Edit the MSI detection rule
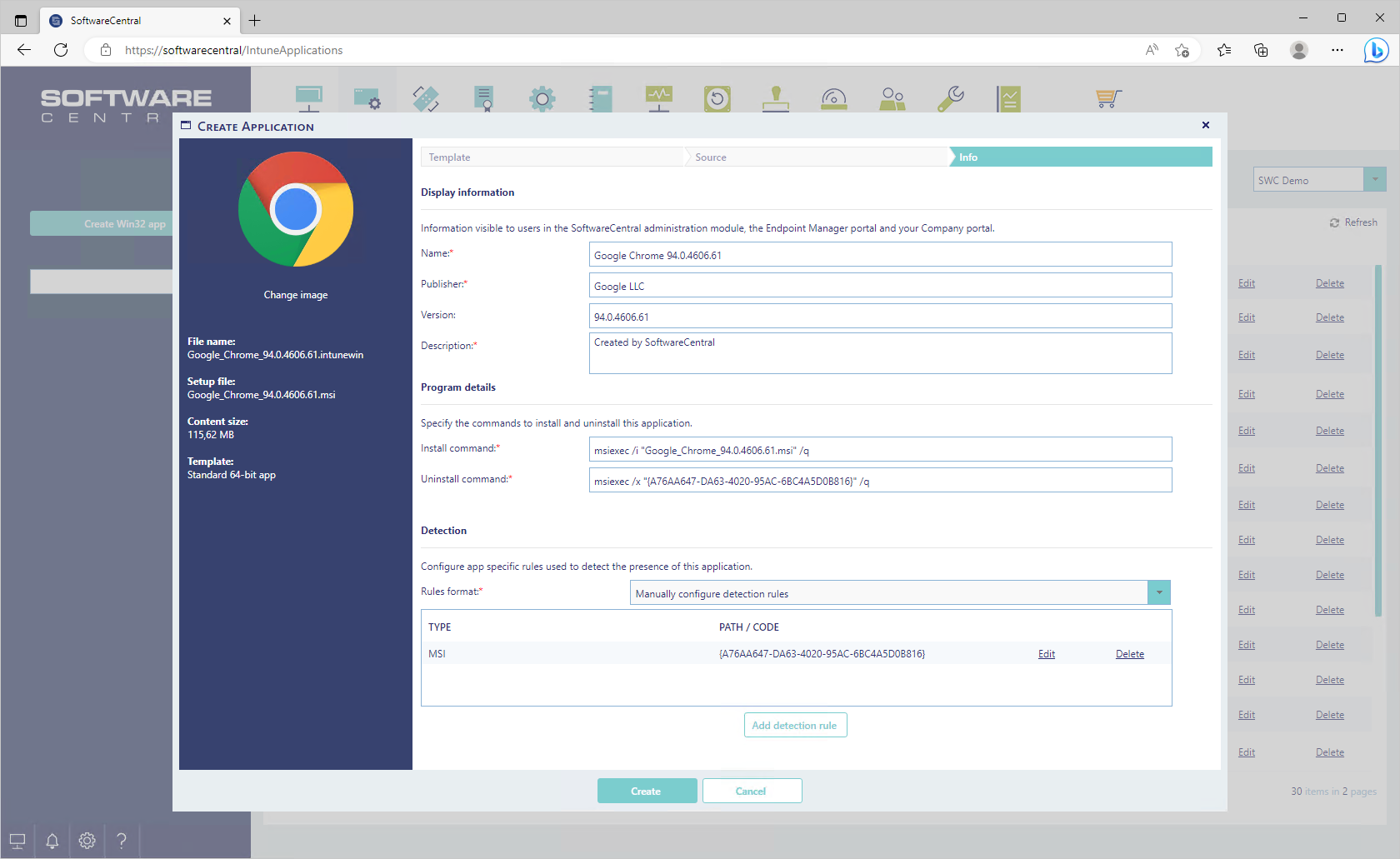Screen dimensions: 1400x859 1047,654
